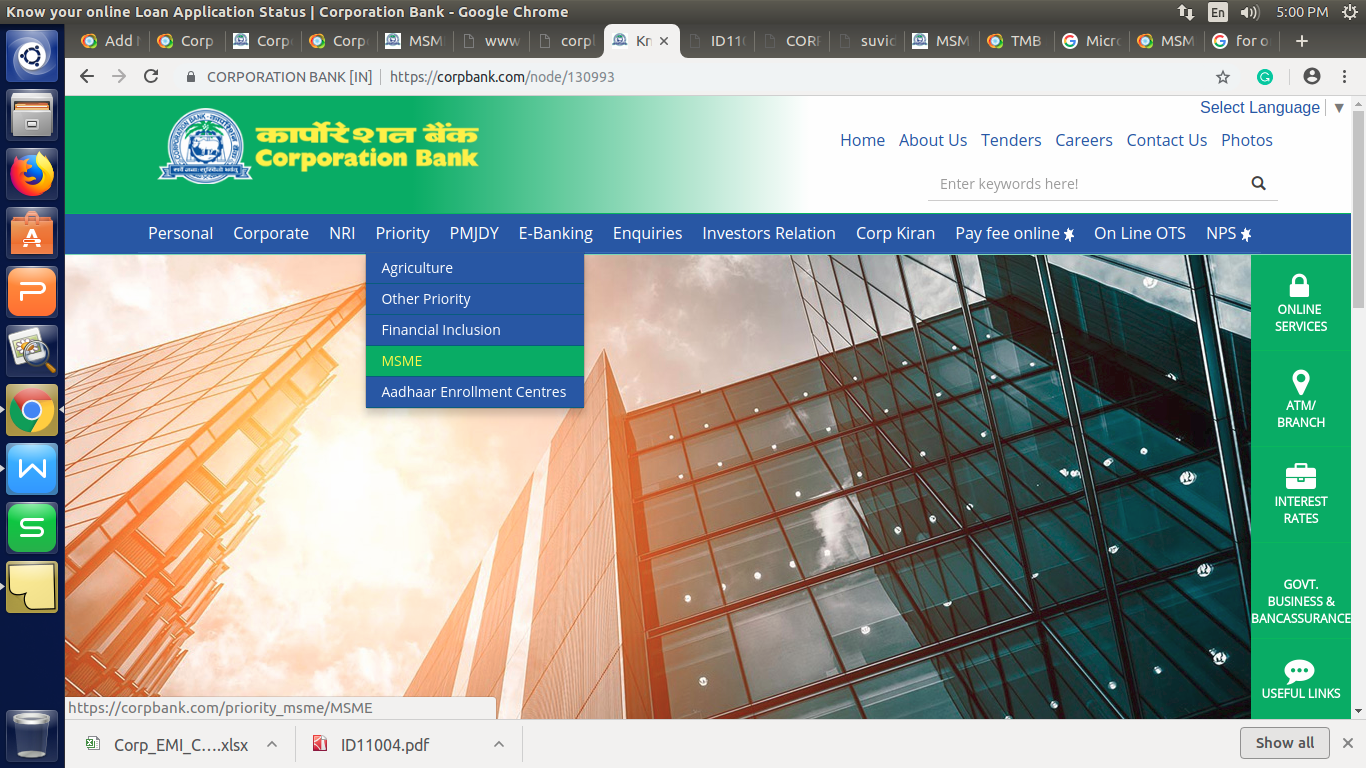Click the Careers link
This screenshot has width=1366, height=768.
[x=1084, y=140]
